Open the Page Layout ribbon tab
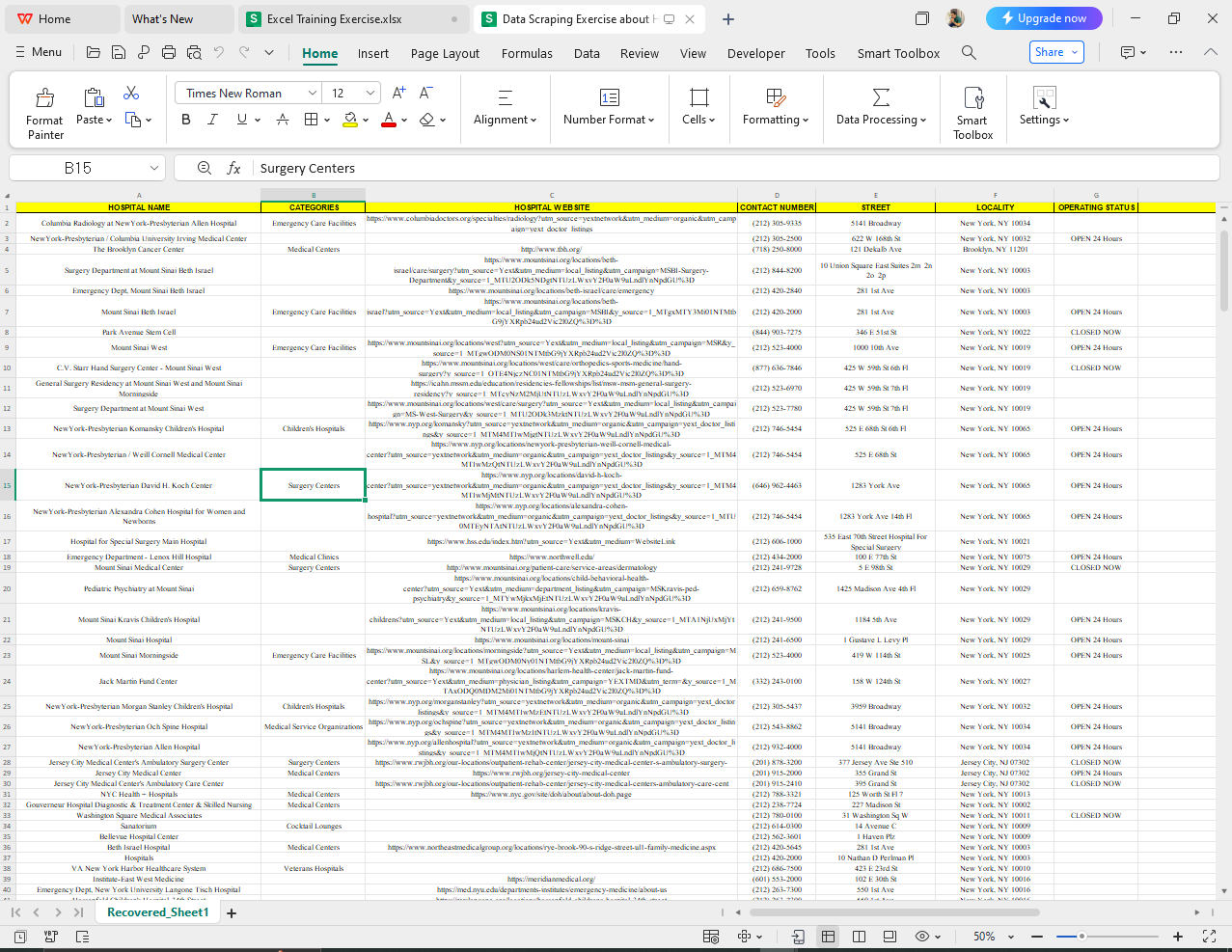This screenshot has height=952, width=1232. [445, 53]
